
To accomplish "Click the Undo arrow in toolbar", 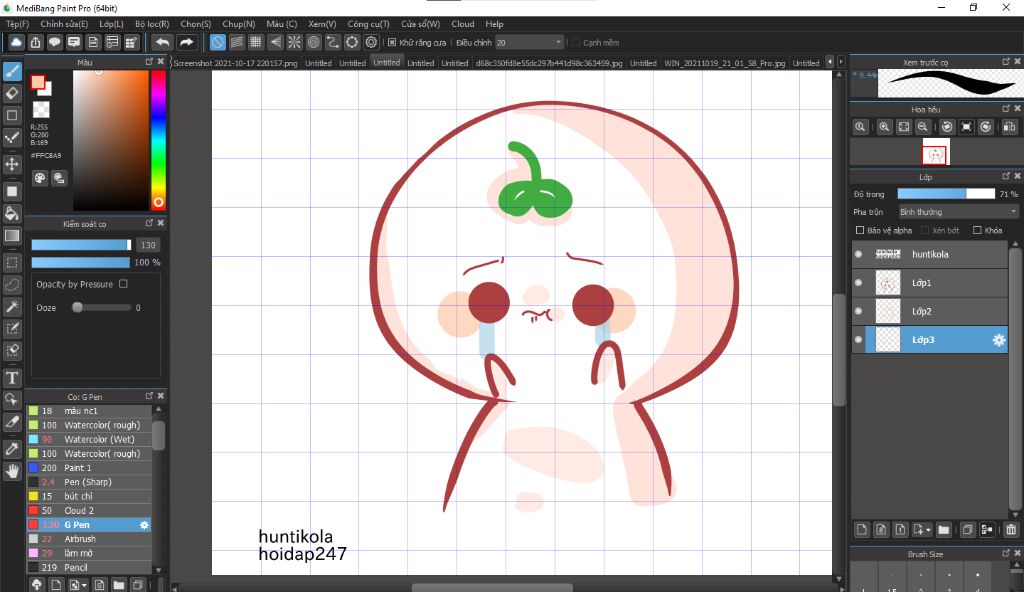I will click(x=162, y=42).
